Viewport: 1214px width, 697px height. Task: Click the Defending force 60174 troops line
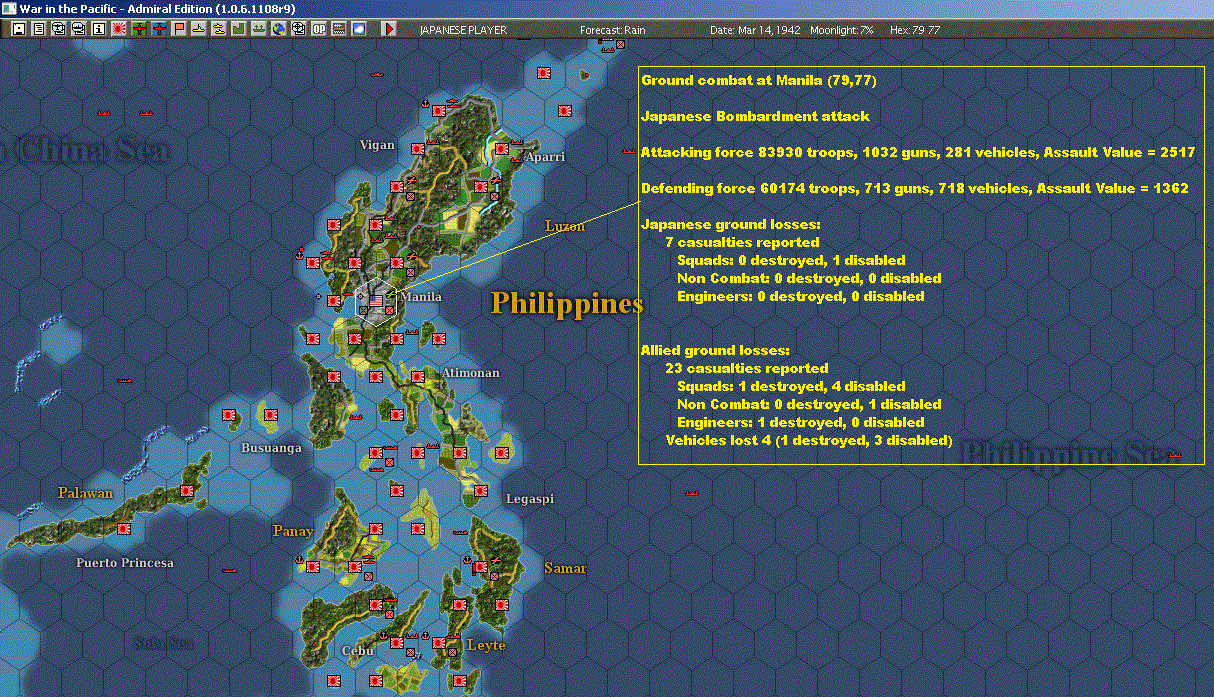[x=915, y=188]
